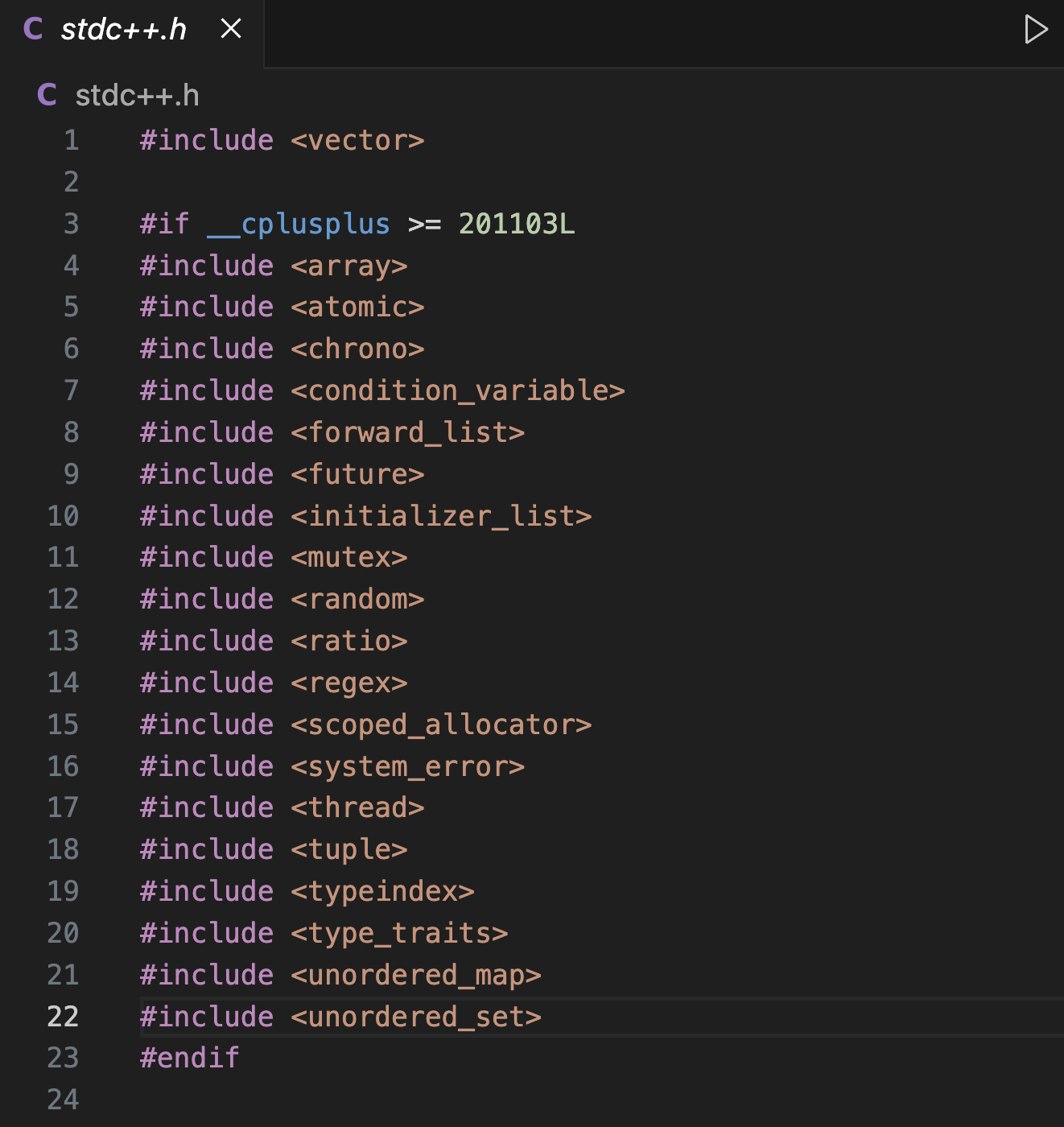
Task: Click the <condition_variable> header name
Action: tap(458, 390)
